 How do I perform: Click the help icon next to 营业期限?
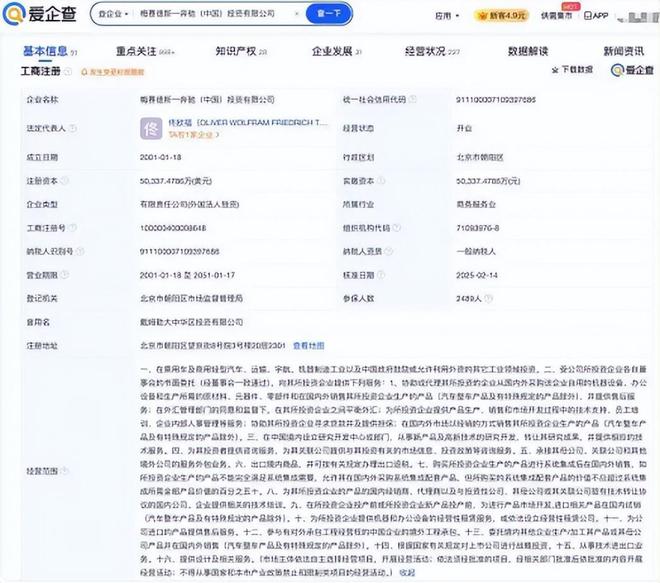[65, 275]
